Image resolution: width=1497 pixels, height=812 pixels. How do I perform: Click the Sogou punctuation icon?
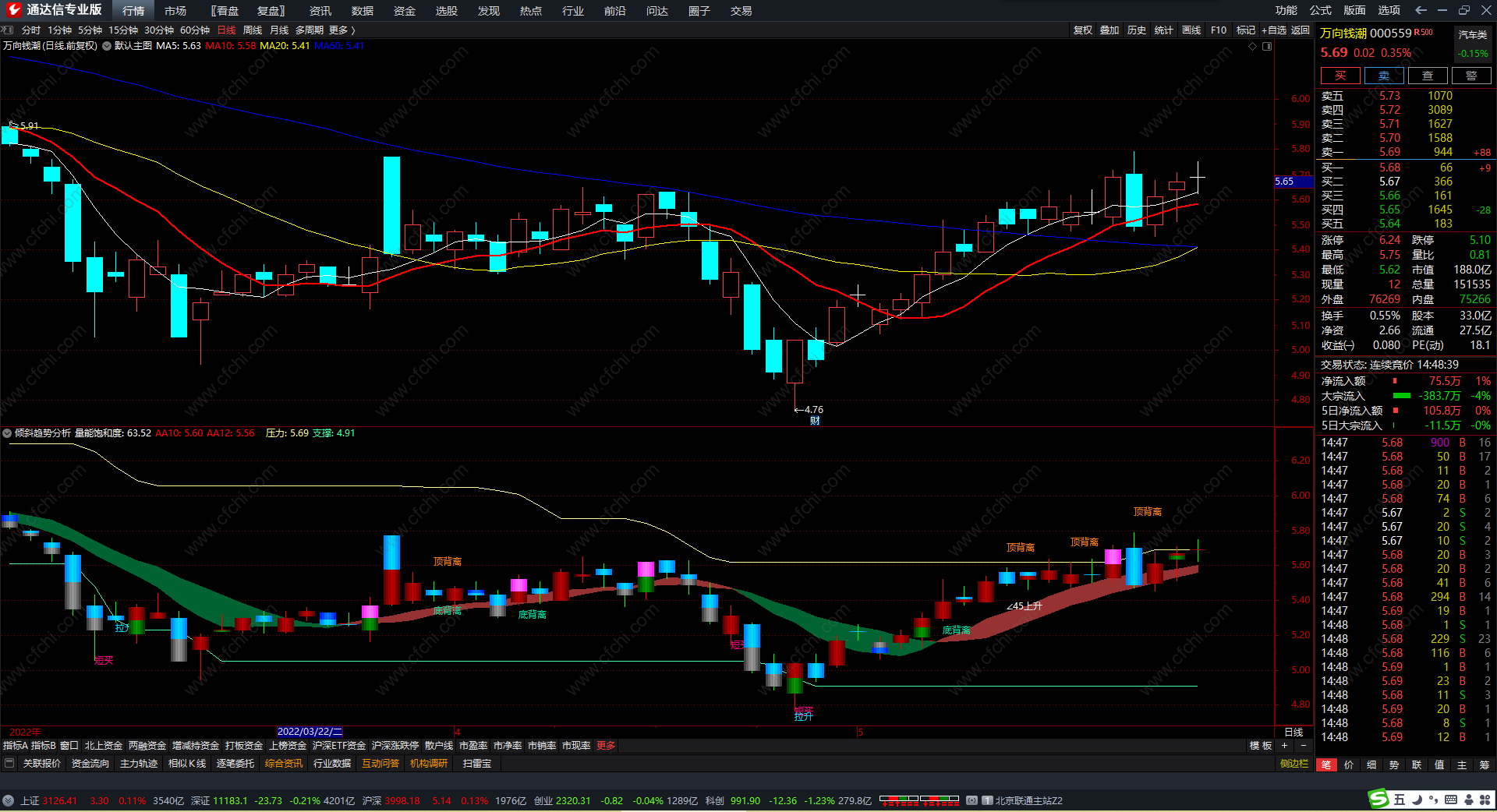tap(1433, 800)
